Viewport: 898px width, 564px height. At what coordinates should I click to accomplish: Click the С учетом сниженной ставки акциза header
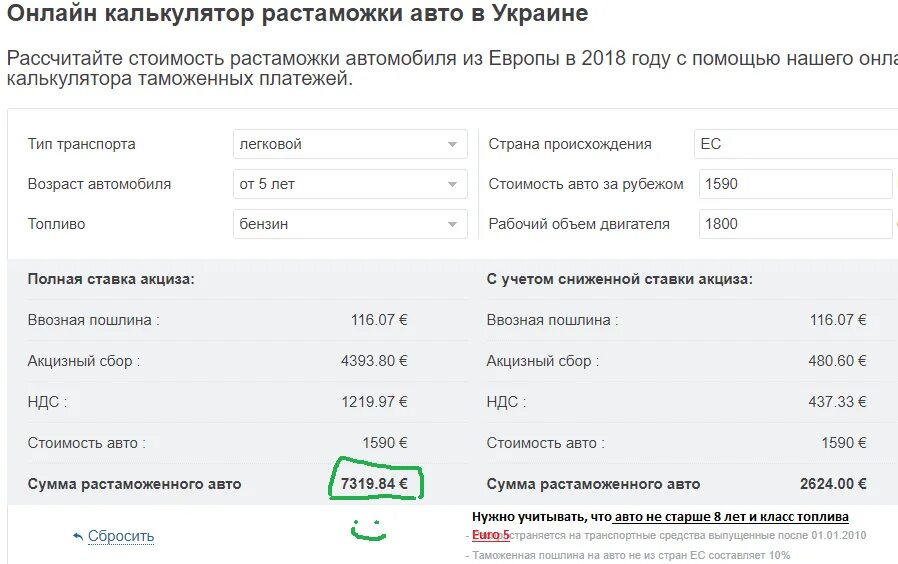point(620,279)
